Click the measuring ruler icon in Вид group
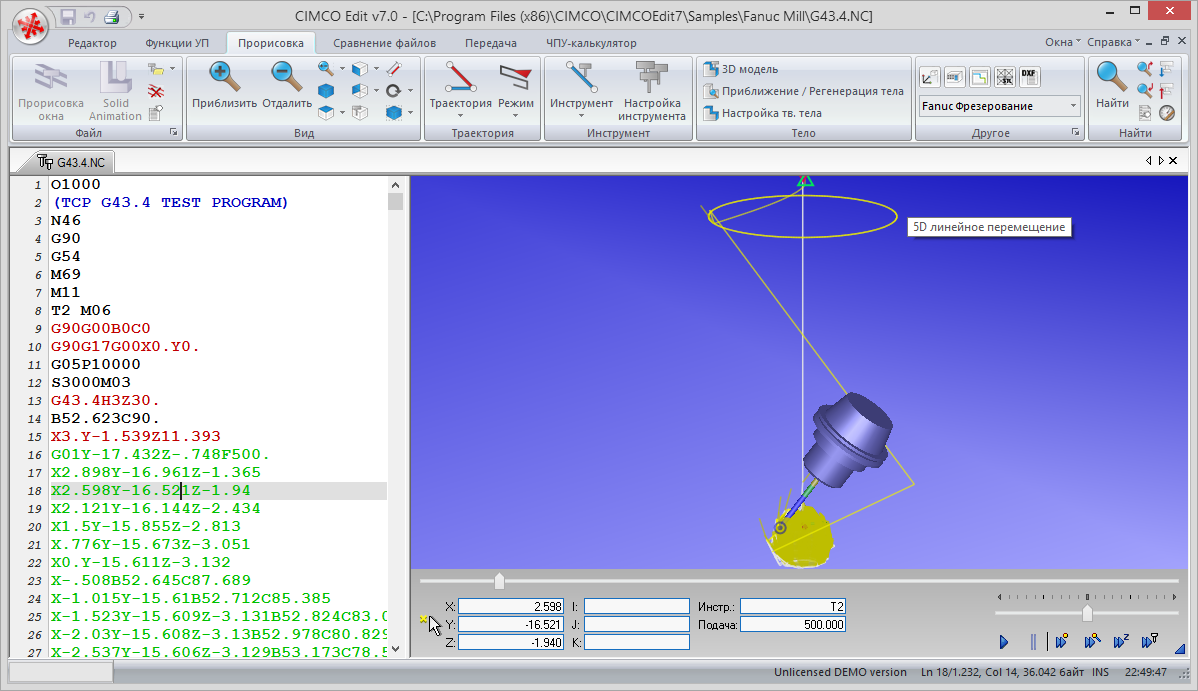1198x691 pixels. 393,69
